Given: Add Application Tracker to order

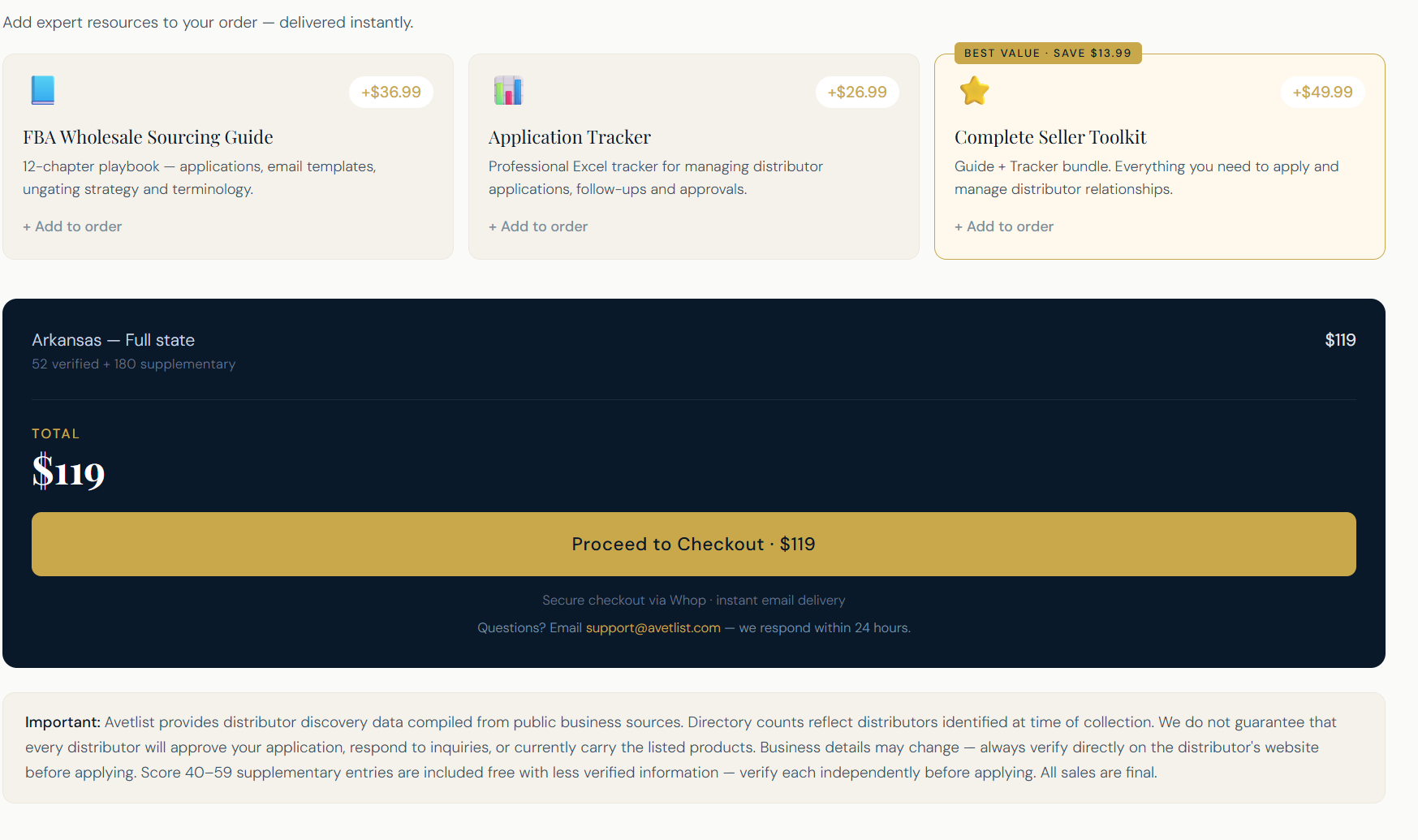Looking at the screenshot, I should coord(538,226).
